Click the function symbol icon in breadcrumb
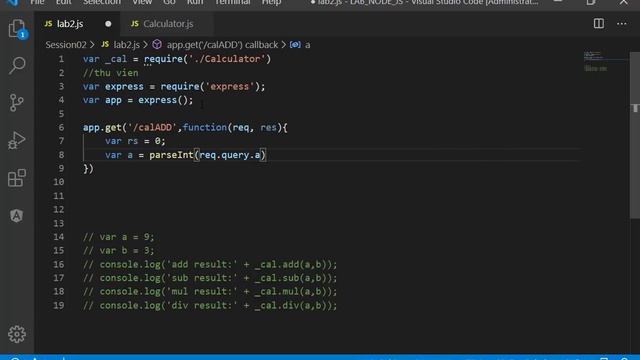Screen dimensions: 640x360 tap(157, 44)
